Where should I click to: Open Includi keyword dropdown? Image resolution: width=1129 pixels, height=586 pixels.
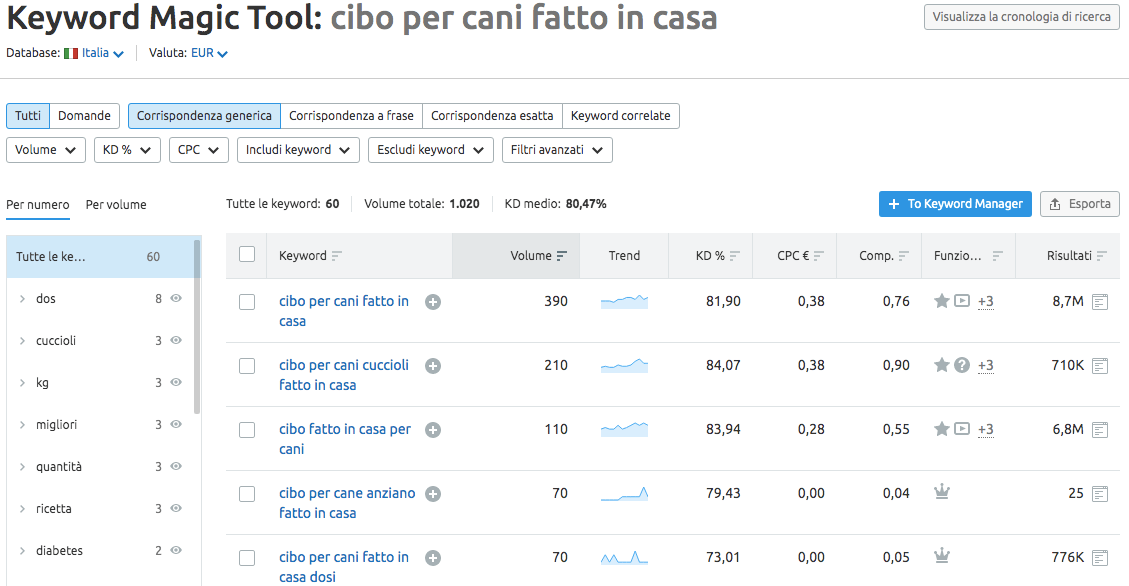(298, 150)
